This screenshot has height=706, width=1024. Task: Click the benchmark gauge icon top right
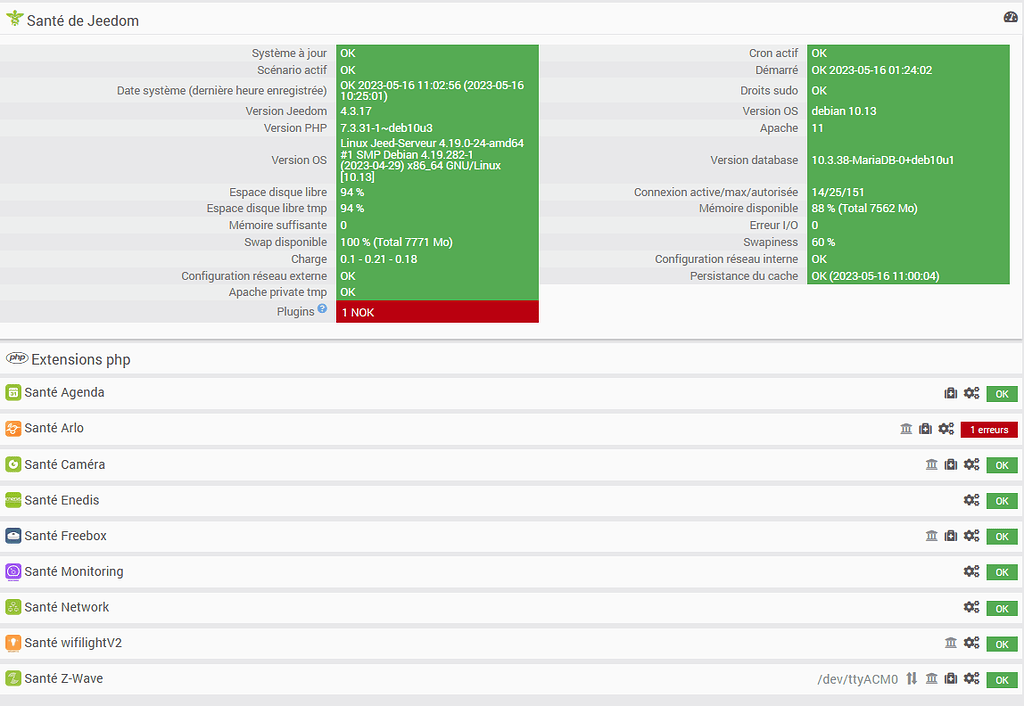[x=1010, y=17]
